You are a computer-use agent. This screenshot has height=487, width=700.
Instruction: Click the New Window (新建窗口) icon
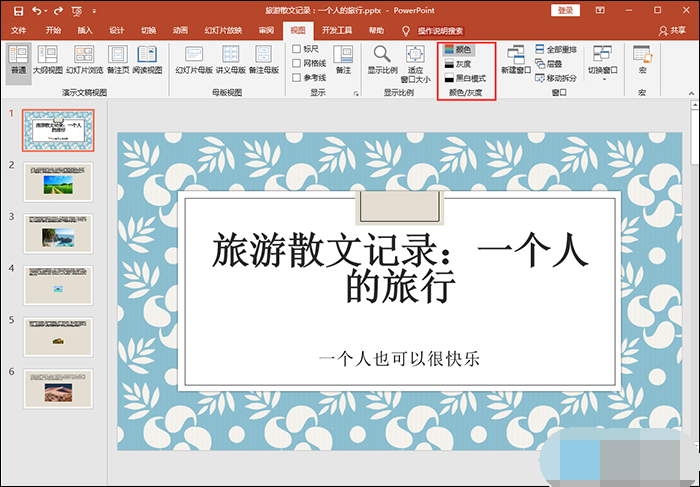click(x=517, y=60)
